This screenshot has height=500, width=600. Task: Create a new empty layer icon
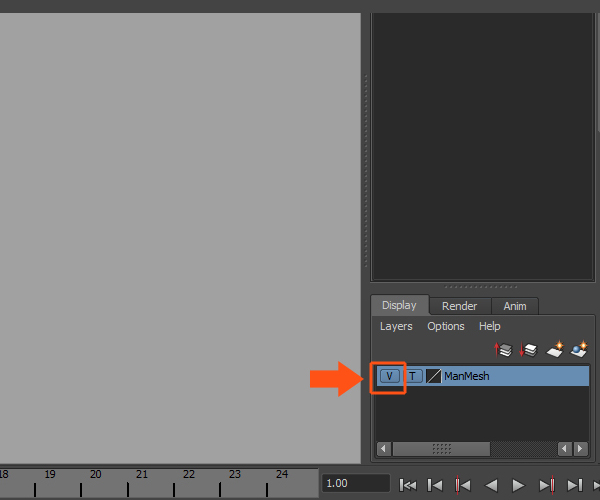555,349
